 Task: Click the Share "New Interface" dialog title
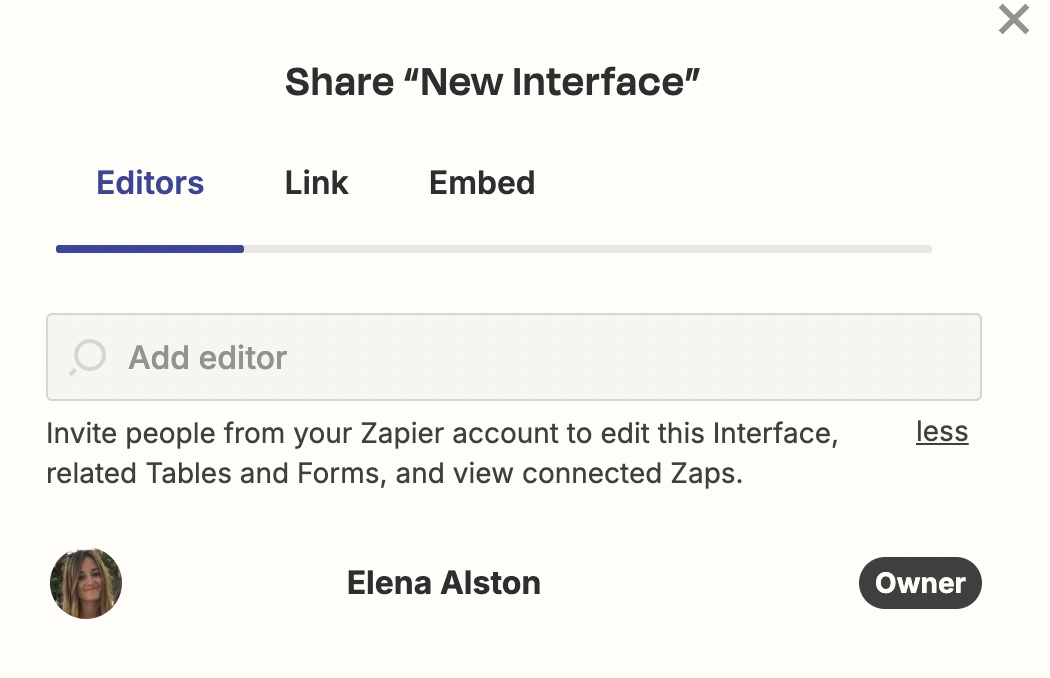(492, 82)
